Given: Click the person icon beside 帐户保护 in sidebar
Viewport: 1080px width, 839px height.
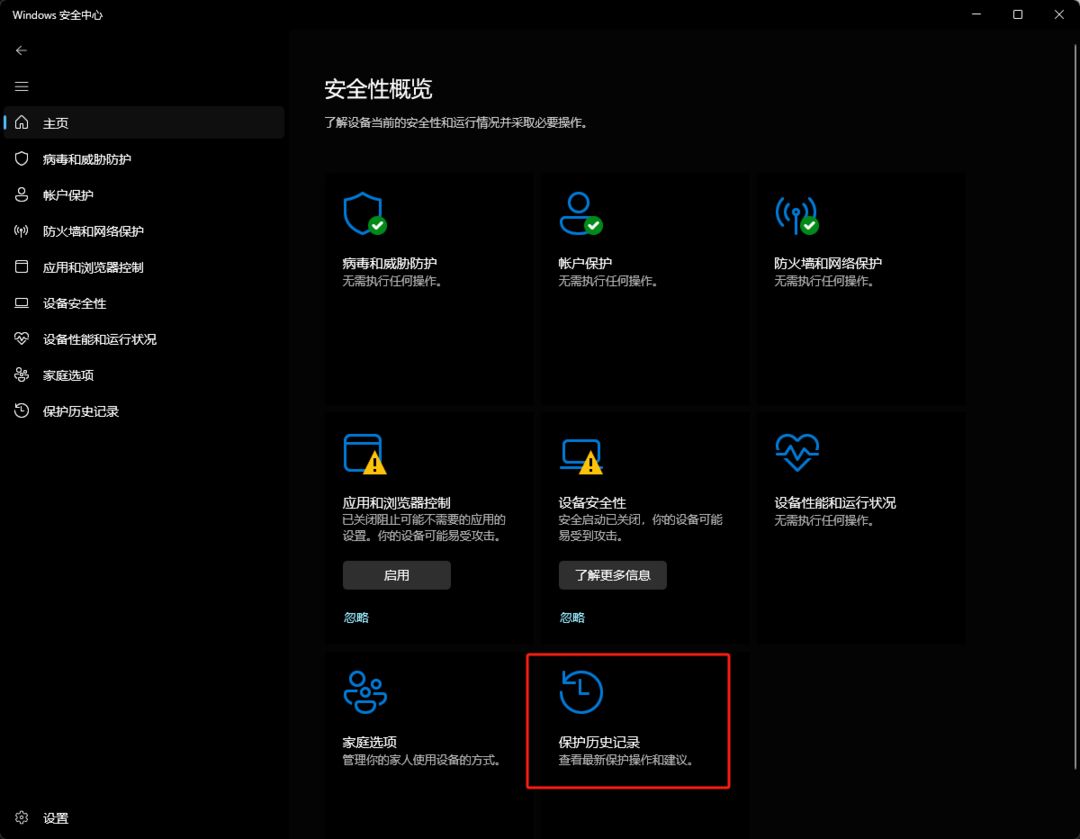Looking at the screenshot, I should 21,194.
